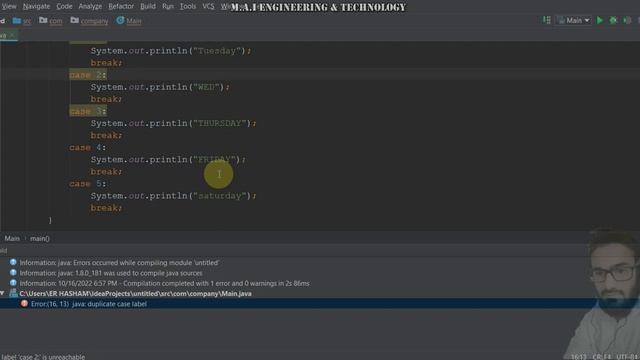Click the println "Tuesday" line
Screen dimensions: 640x360
pos(171,51)
